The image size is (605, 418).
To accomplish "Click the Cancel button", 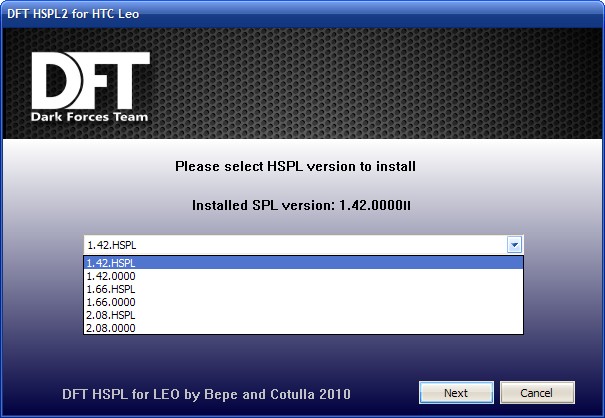I will pos(537,393).
